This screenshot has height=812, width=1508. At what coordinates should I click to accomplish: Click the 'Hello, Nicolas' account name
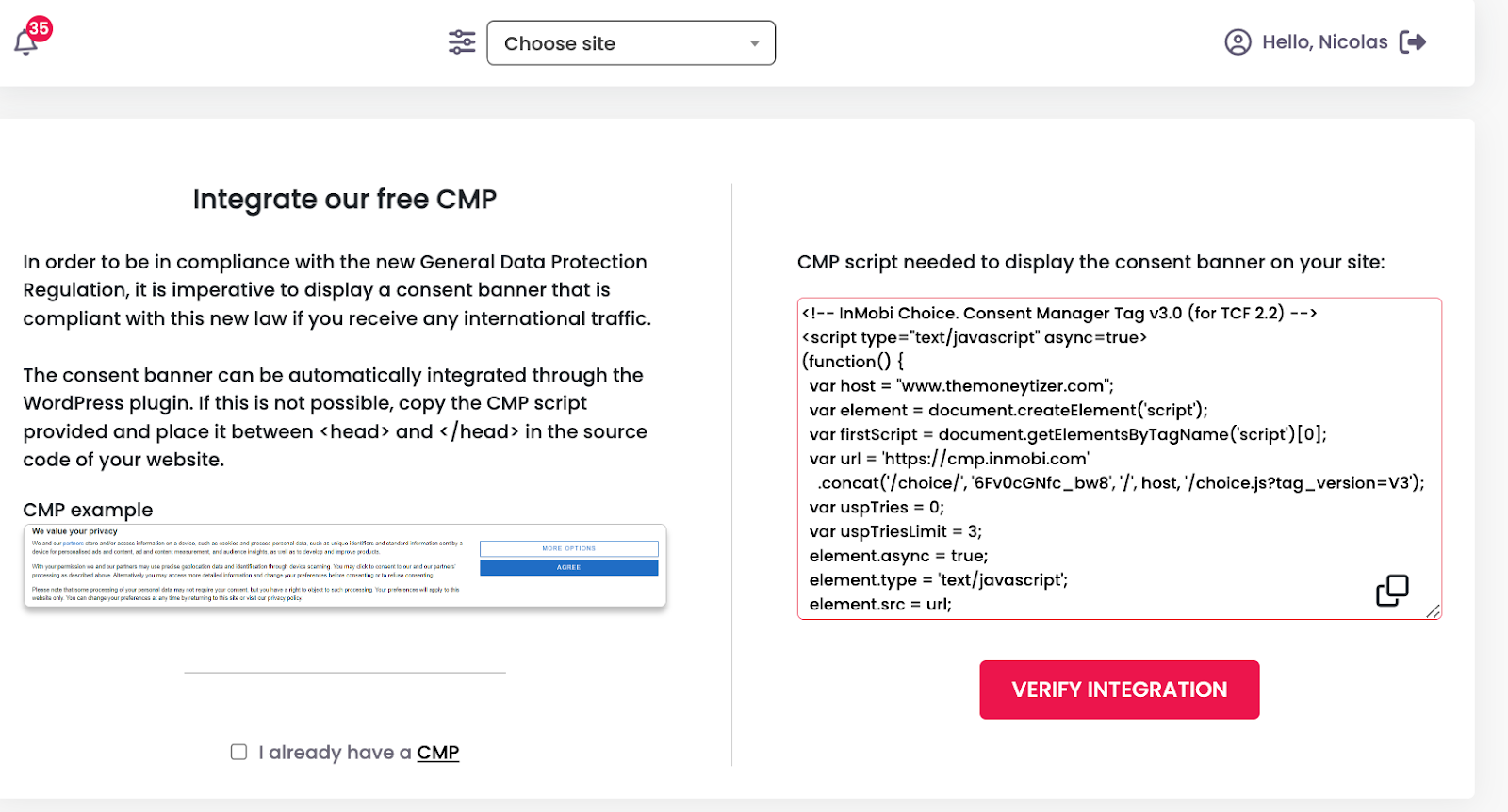1324,42
